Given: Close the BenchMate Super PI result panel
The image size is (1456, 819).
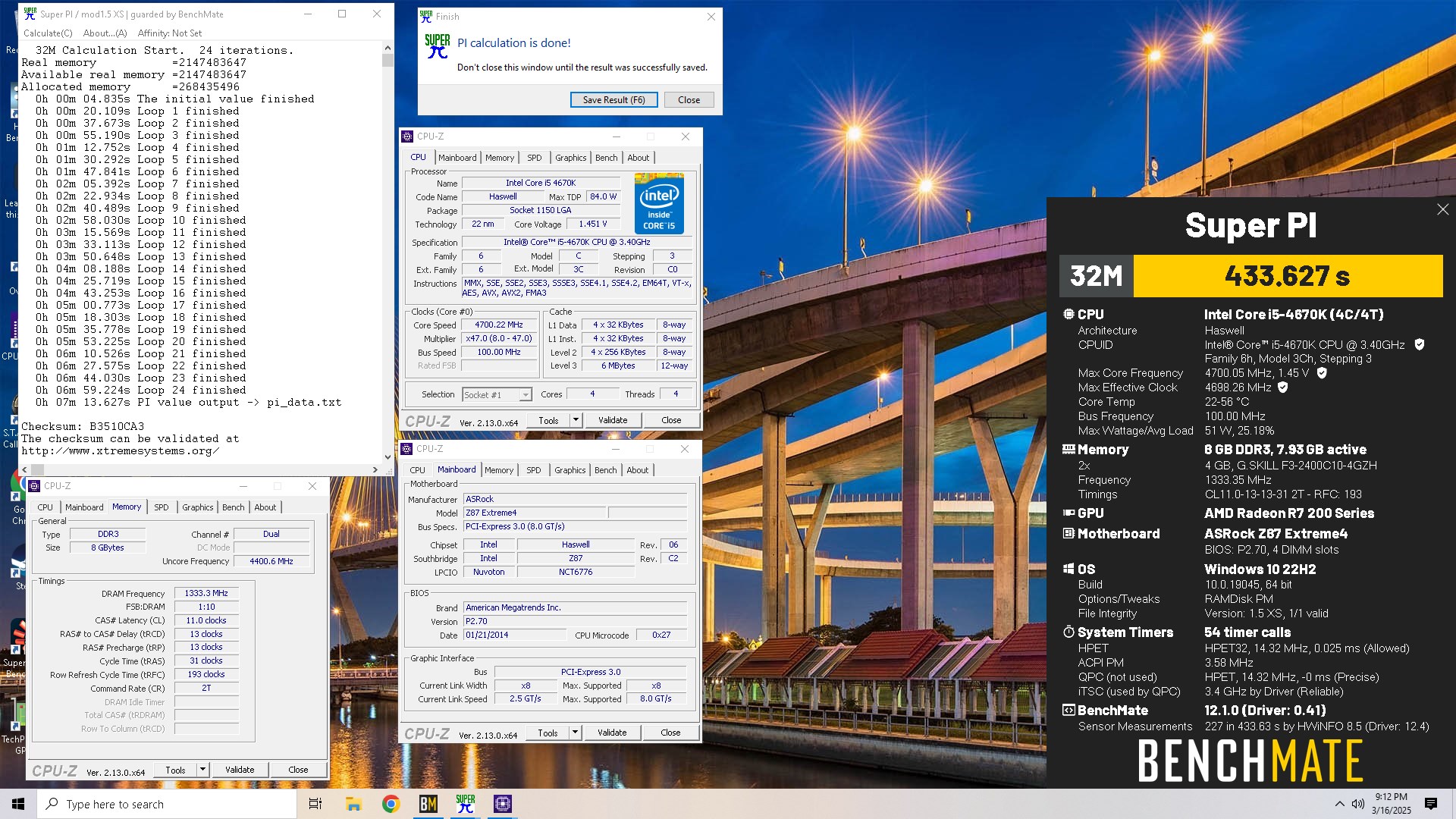Looking at the screenshot, I should tap(1442, 209).
